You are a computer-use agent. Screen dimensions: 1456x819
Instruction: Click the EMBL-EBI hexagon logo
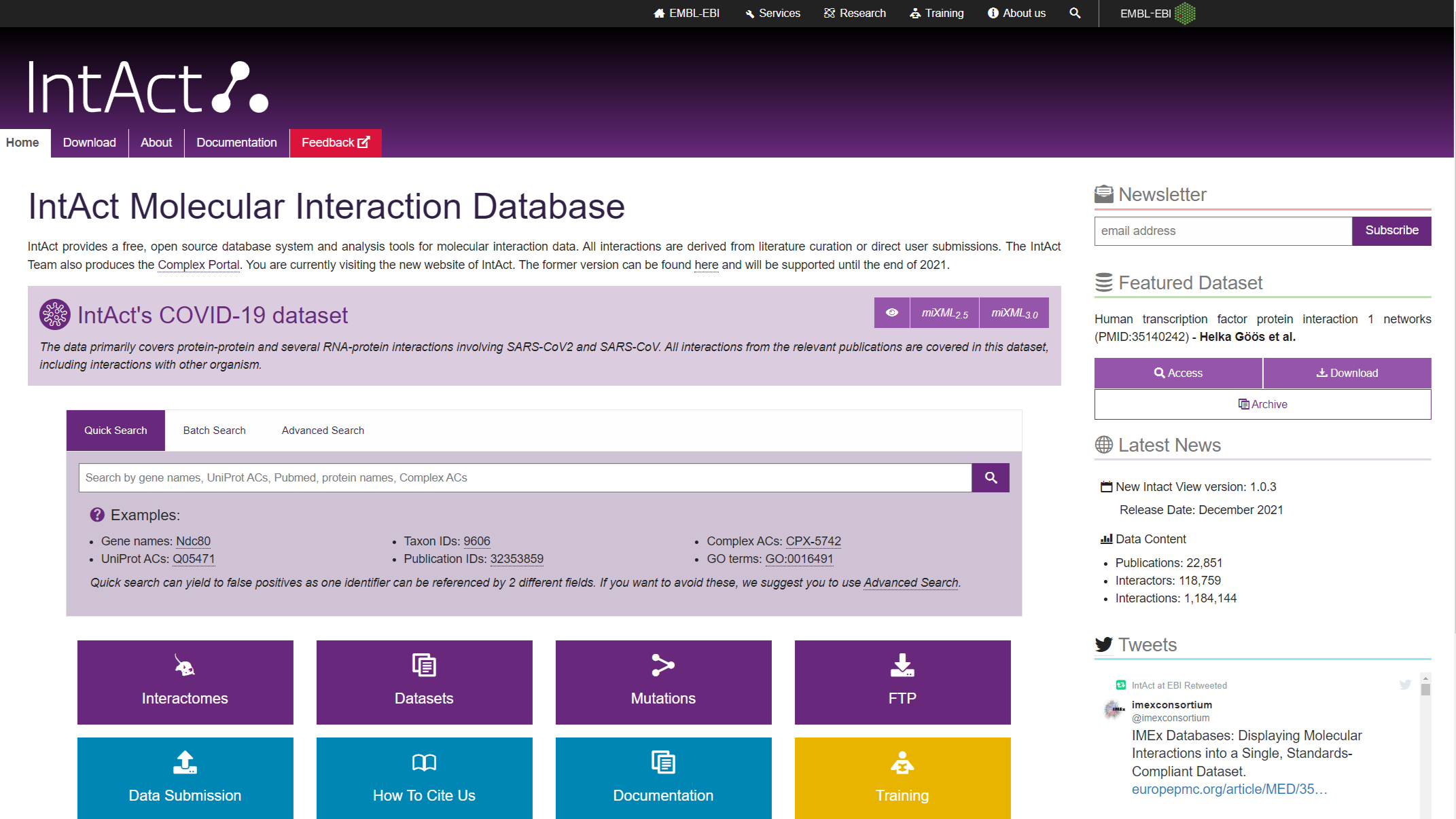coord(1185,13)
